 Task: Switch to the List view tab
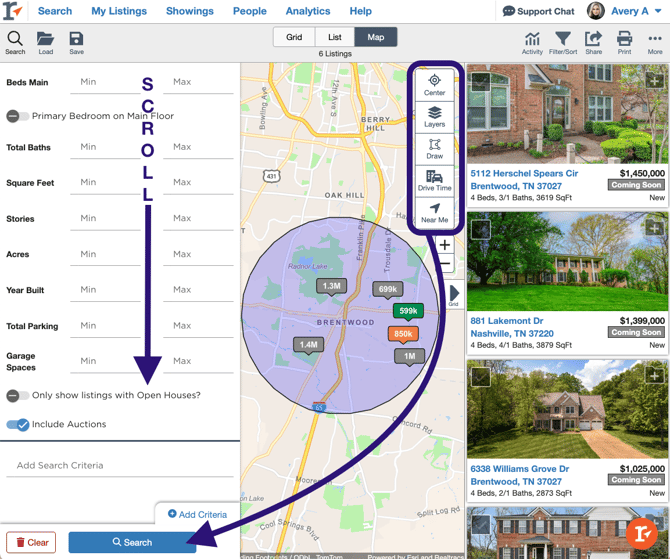[335, 37]
